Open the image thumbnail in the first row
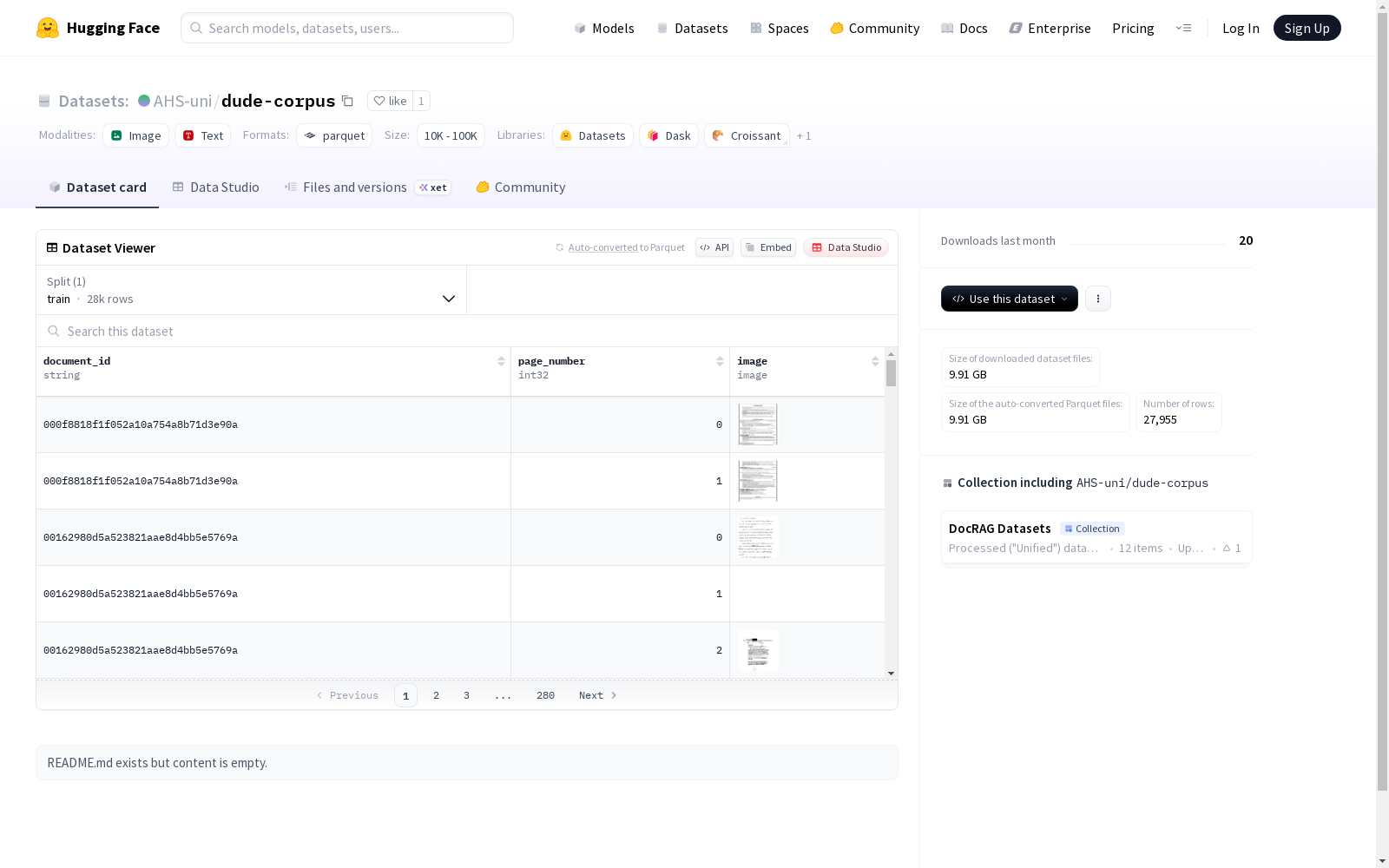 [758, 424]
